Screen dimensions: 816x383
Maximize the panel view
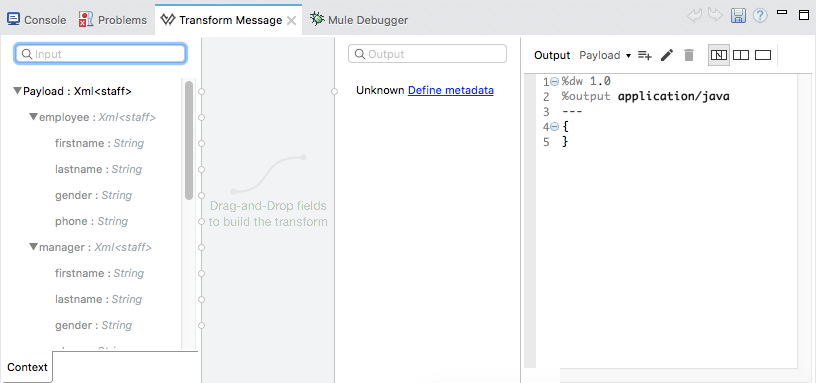pos(804,15)
